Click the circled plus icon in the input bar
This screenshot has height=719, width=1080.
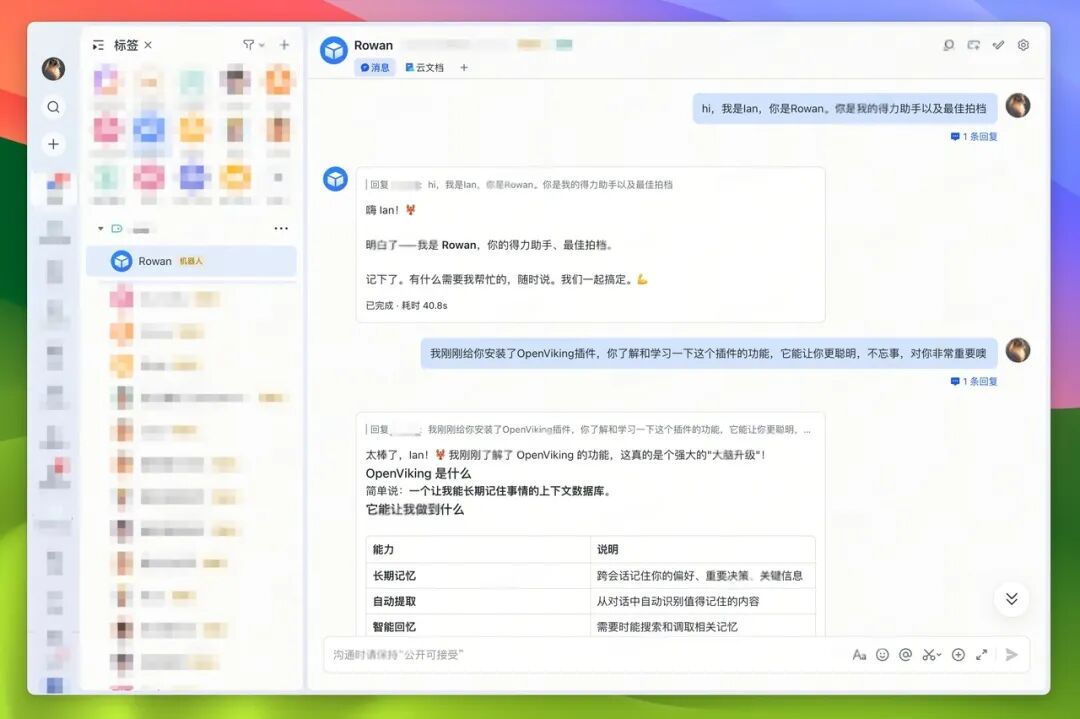click(958, 654)
